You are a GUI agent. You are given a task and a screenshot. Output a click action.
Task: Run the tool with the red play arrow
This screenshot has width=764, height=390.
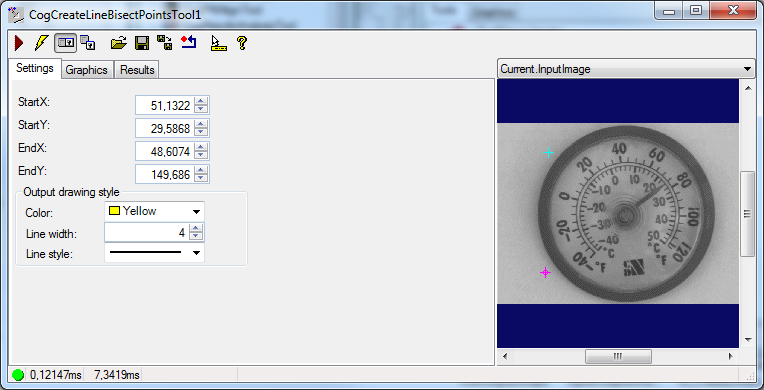pyautogui.click(x=19, y=43)
